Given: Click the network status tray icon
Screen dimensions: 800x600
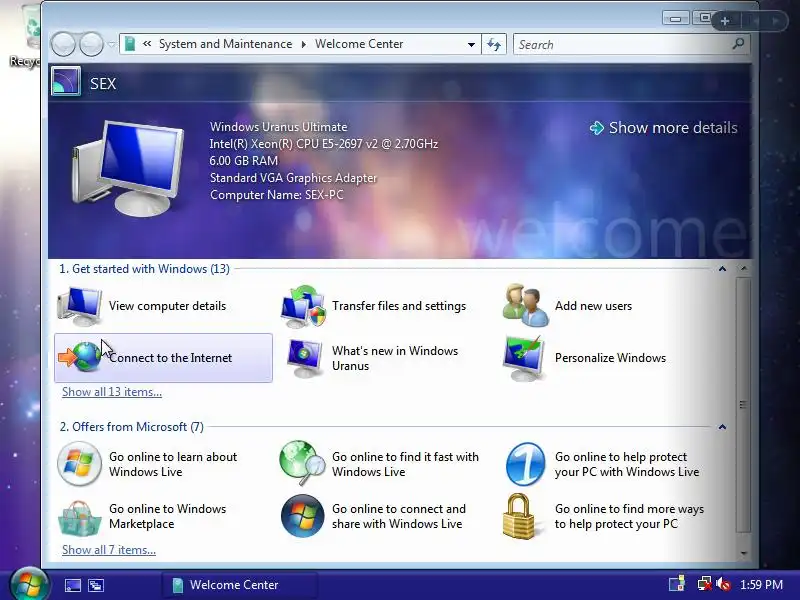Looking at the screenshot, I should [705, 584].
